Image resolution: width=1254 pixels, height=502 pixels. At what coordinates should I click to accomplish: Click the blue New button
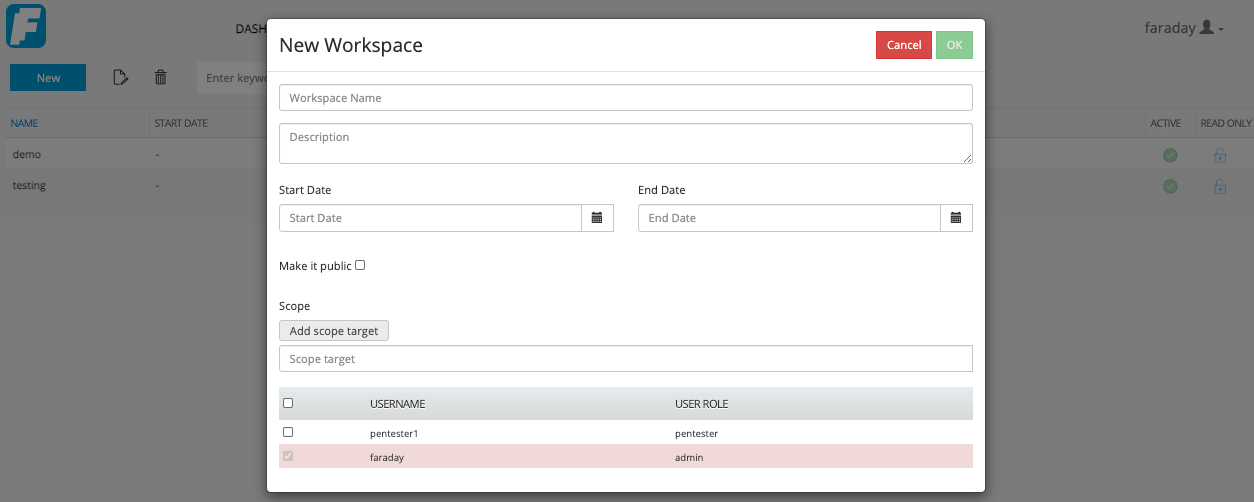coord(48,78)
